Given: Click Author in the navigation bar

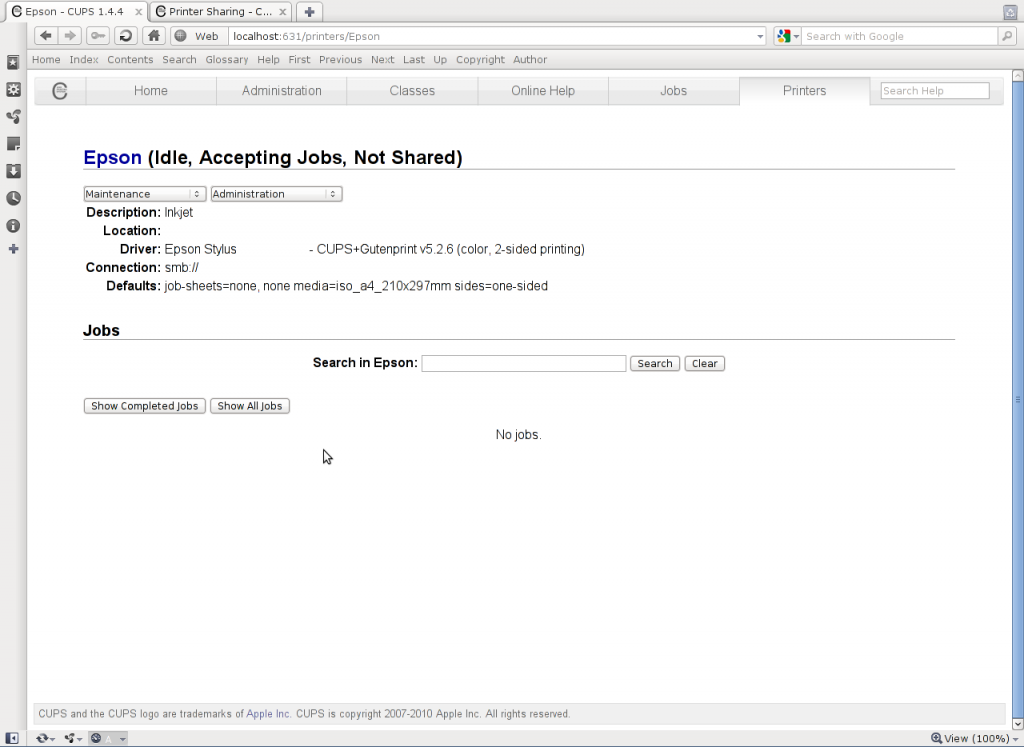Looking at the screenshot, I should (530, 59).
